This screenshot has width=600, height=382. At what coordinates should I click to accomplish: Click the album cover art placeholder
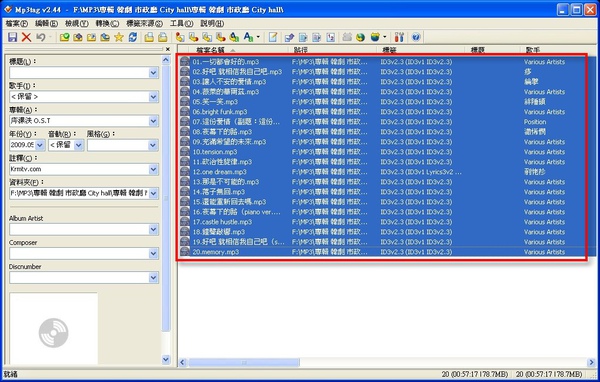coord(54,328)
